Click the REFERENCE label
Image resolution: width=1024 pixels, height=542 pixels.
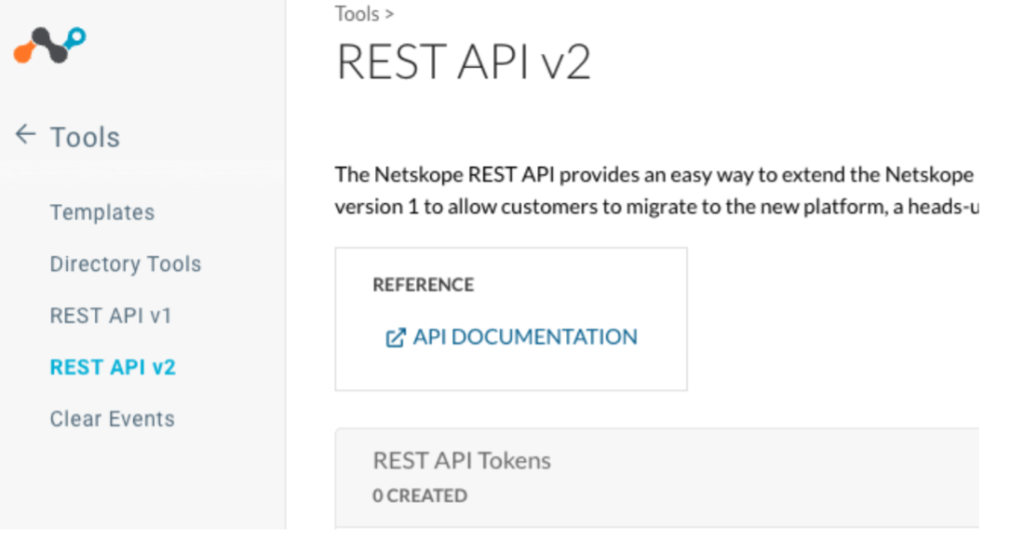point(423,285)
